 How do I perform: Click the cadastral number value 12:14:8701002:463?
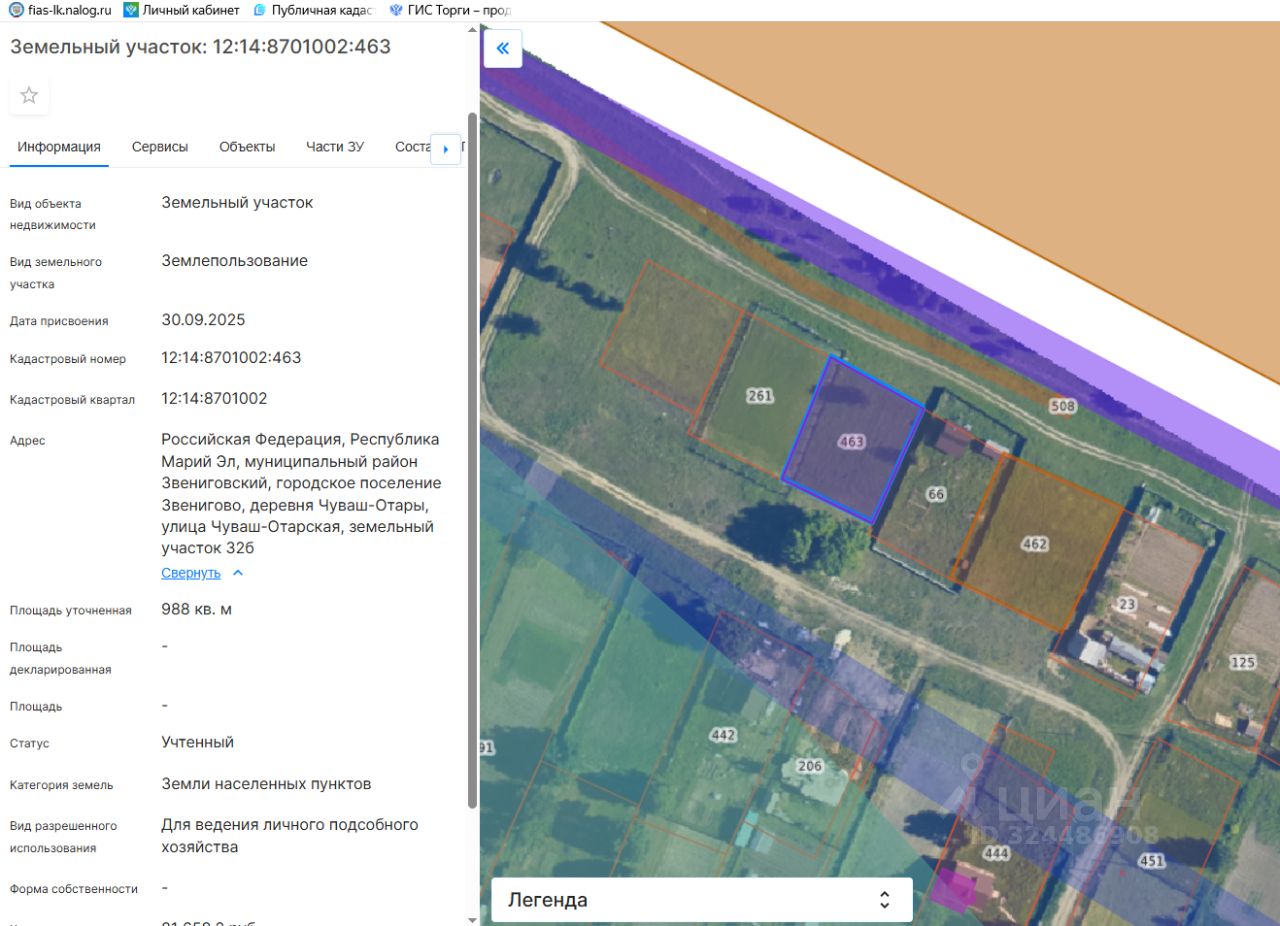(231, 358)
